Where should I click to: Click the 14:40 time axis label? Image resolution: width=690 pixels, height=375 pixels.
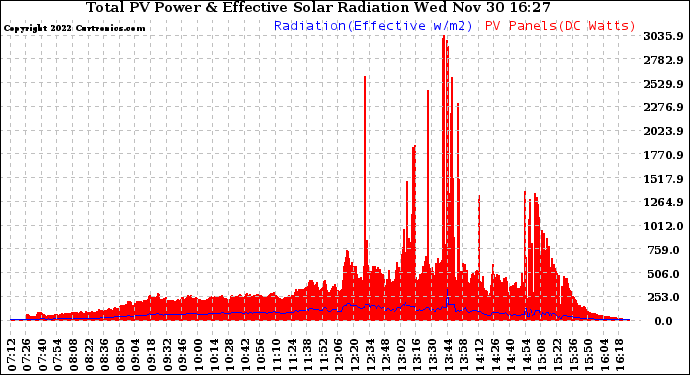point(510,355)
